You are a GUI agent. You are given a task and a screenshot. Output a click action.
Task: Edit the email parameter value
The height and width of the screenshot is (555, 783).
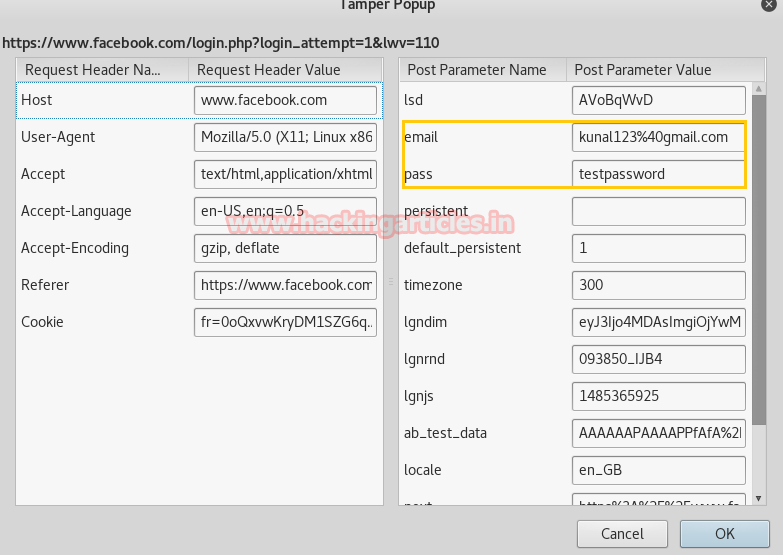pyautogui.click(x=659, y=137)
